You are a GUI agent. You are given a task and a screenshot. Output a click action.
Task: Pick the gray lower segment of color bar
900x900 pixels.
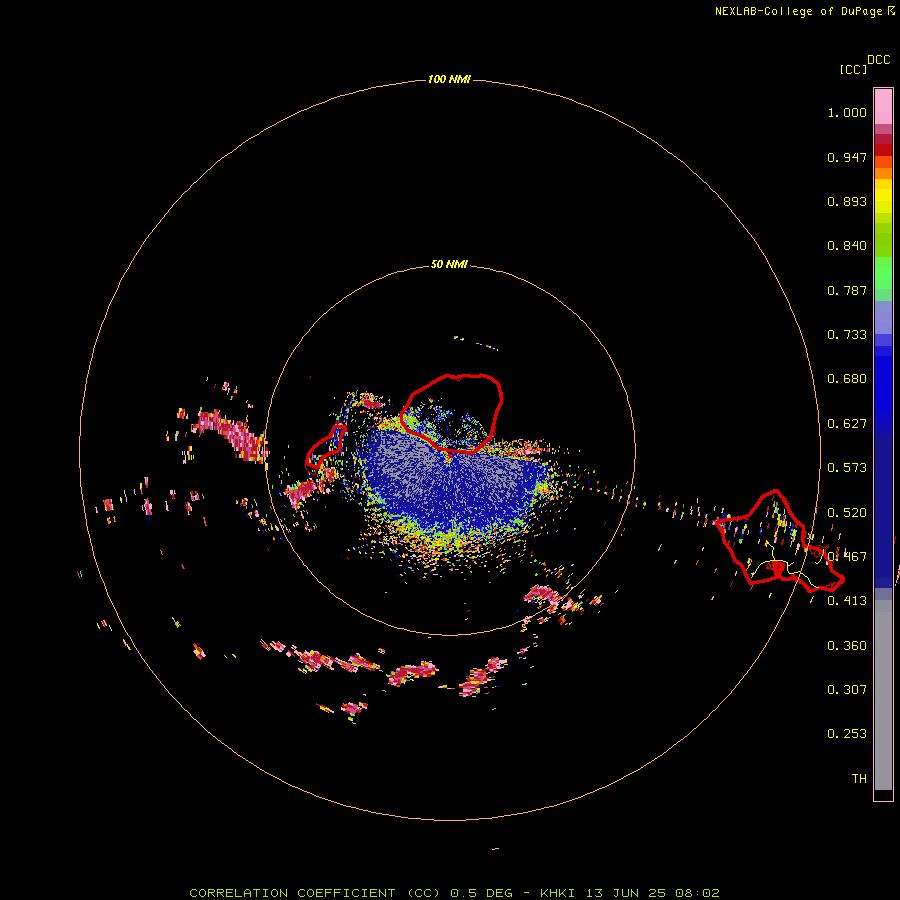click(883, 695)
